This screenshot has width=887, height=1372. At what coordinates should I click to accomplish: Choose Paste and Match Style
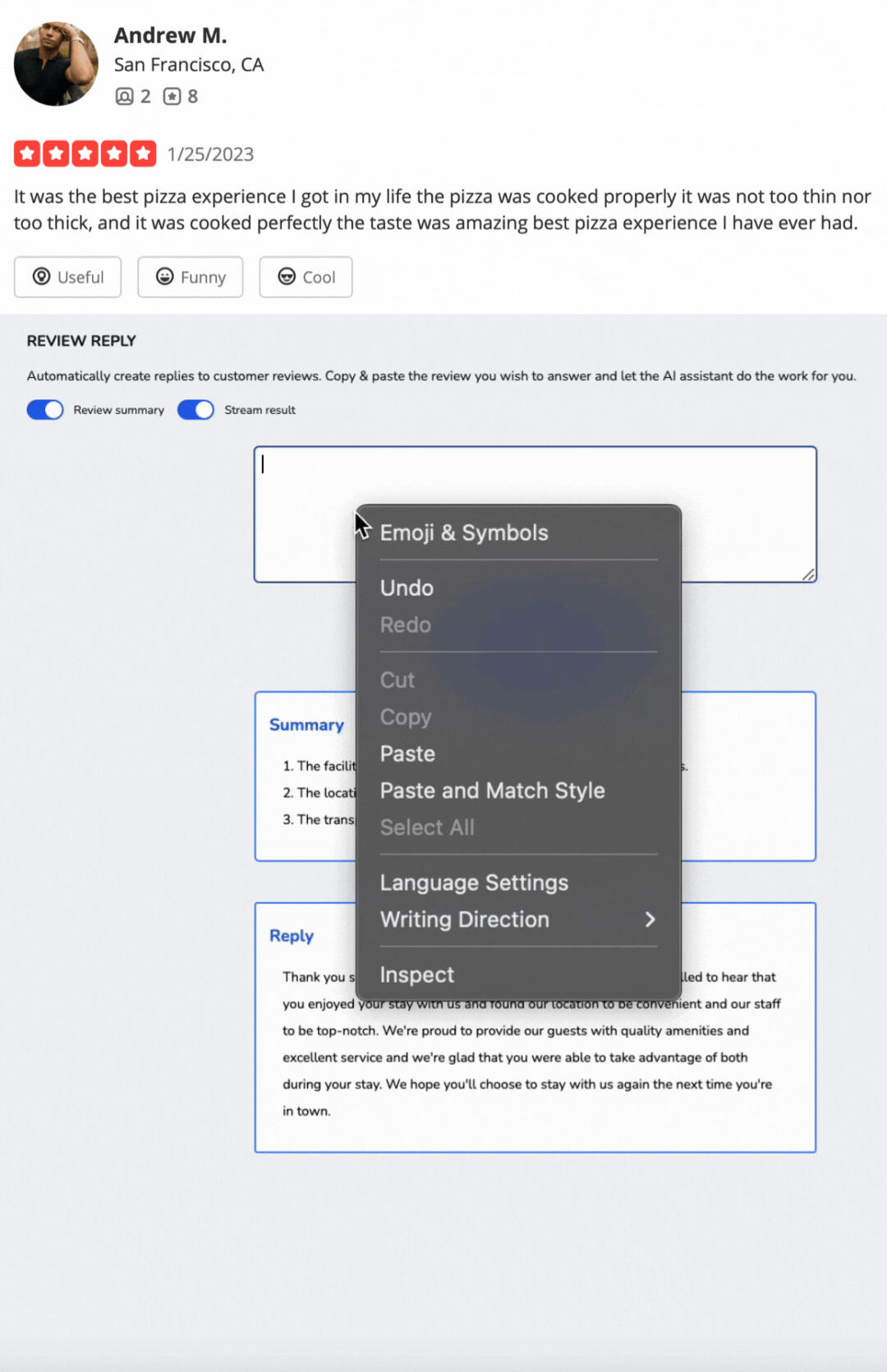[518, 790]
